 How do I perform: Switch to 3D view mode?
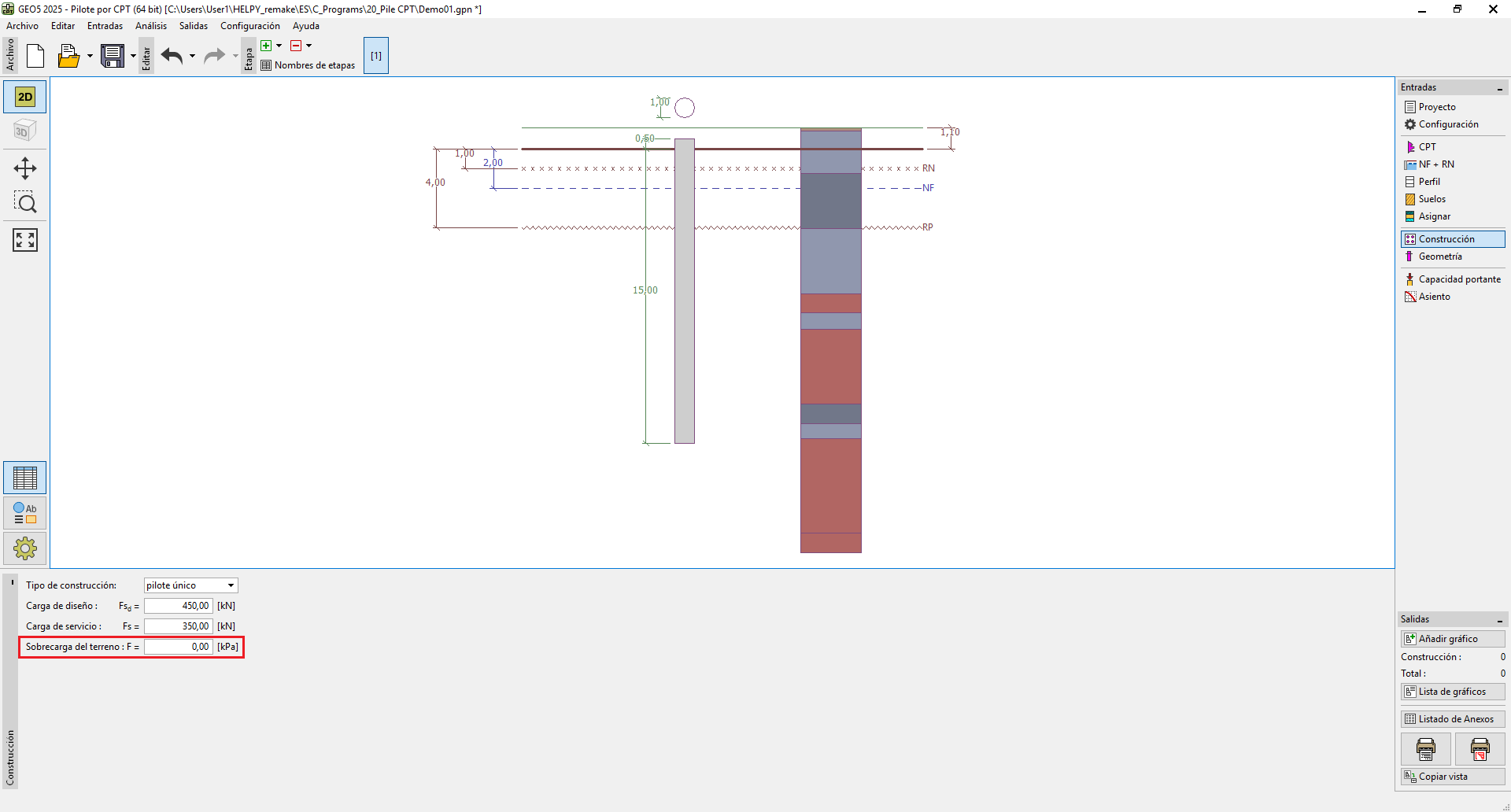[25, 131]
